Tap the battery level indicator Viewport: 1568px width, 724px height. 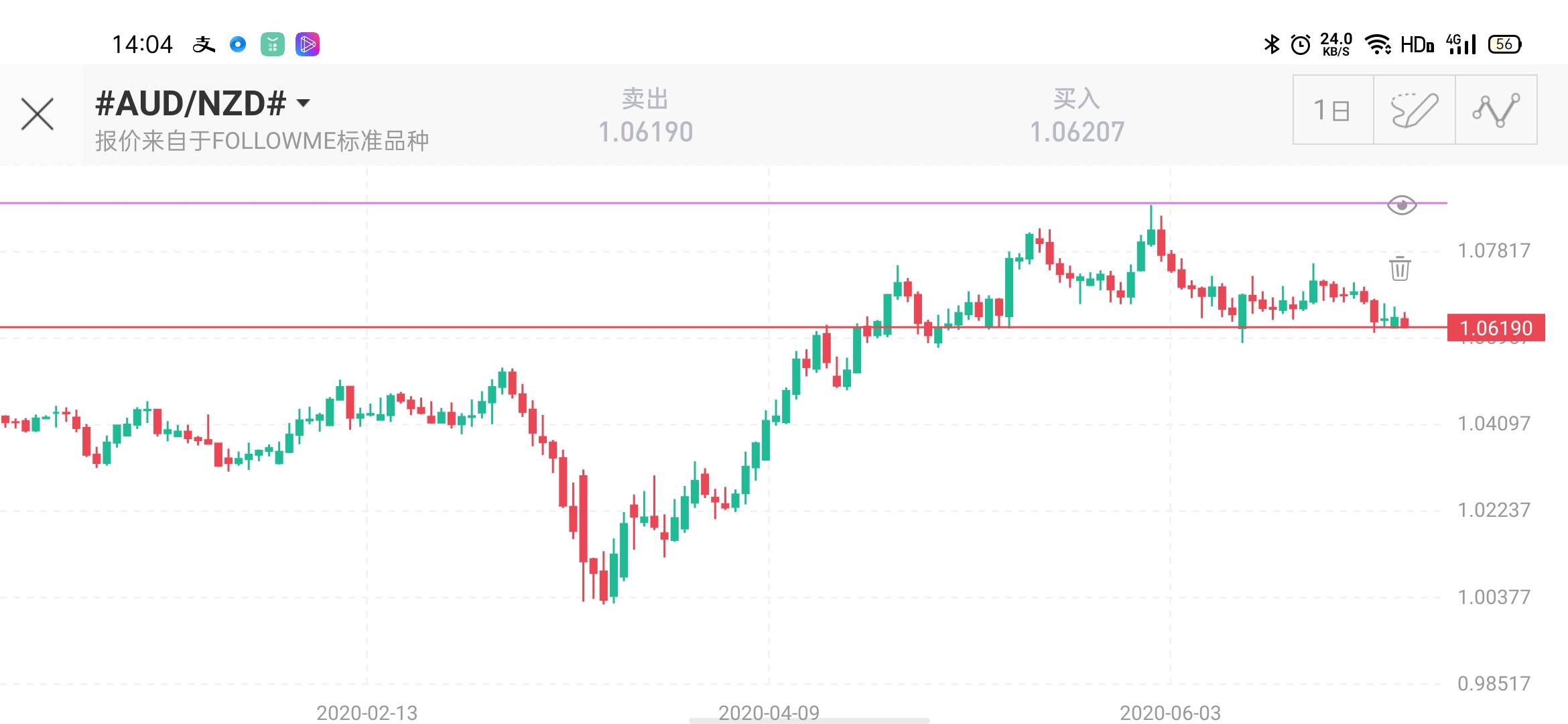click(x=1504, y=44)
